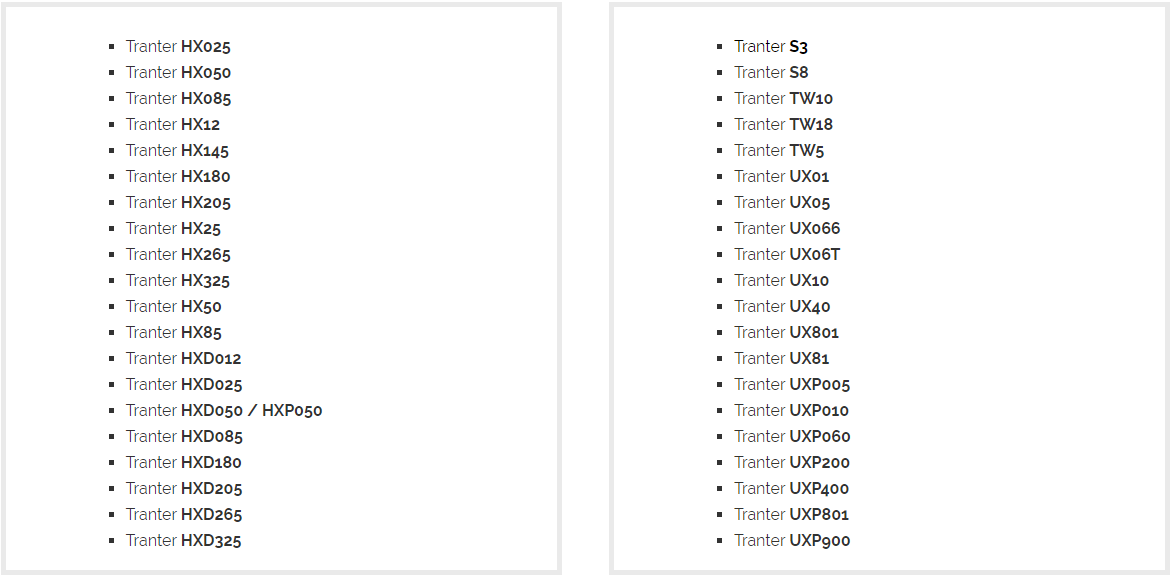Image resolution: width=1173 pixels, height=578 pixels.
Task: Open the Tranter TW10 item
Action: 784,99
